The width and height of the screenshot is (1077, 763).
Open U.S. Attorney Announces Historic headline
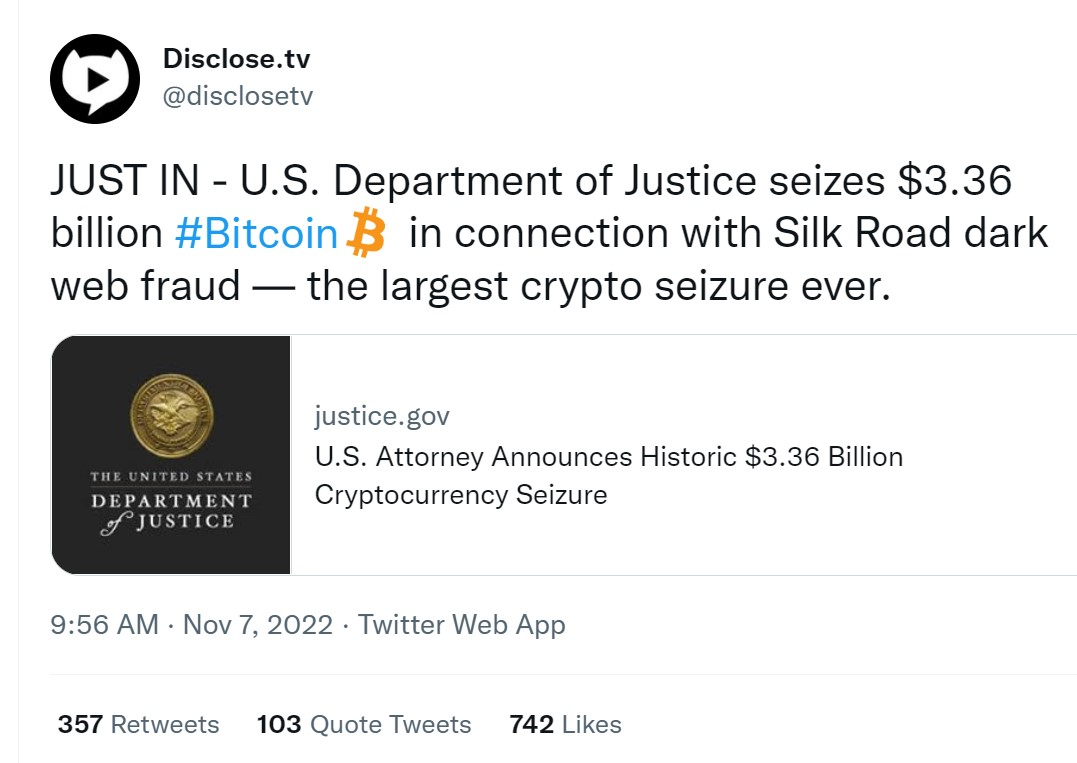click(525, 457)
